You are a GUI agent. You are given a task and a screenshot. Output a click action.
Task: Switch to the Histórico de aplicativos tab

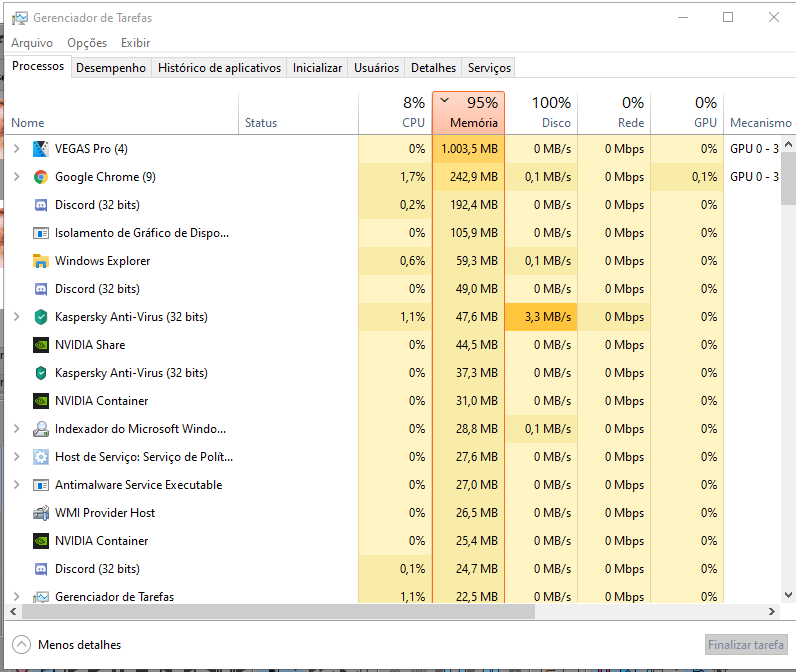(219, 68)
